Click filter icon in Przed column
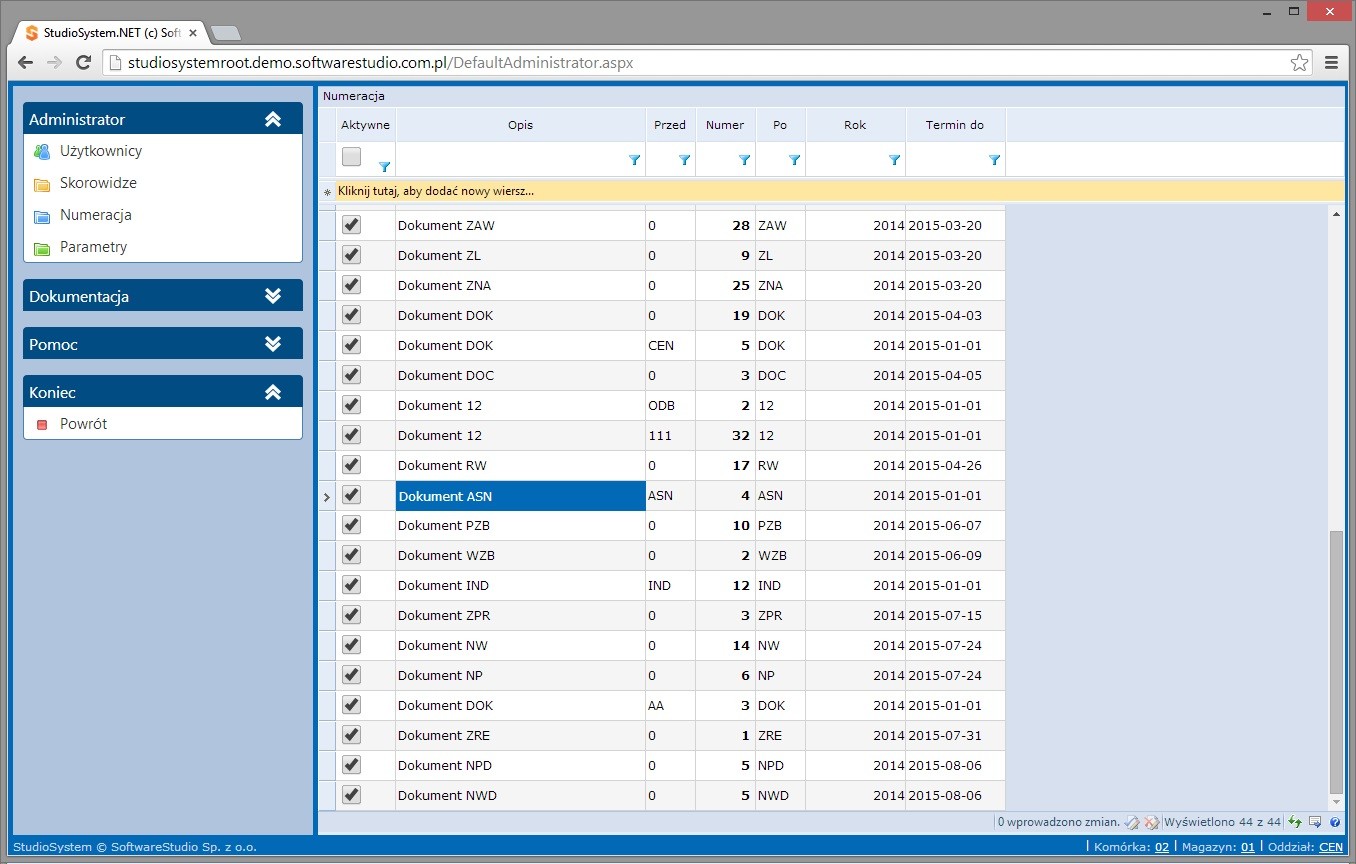This screenshot has width=1356, height=864. point(685,160)
